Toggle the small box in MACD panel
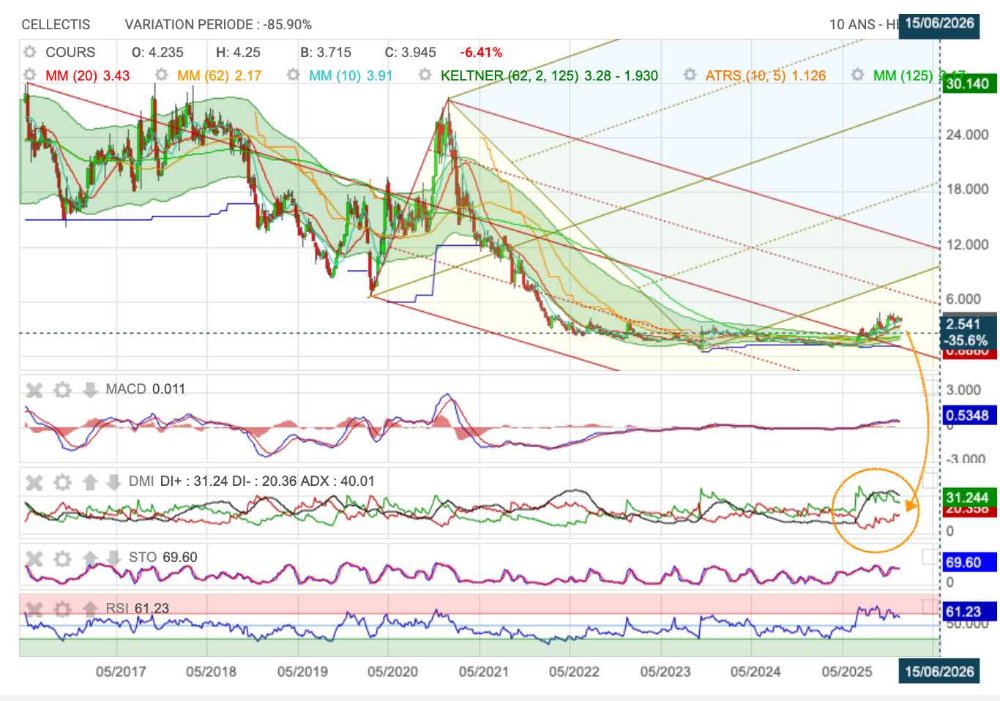The height and width of the screenshot is (701, 1000). point(931,387)
